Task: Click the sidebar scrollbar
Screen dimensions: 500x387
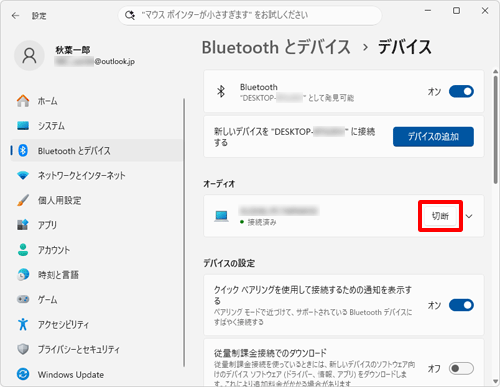Action: [x=184, y=232]
